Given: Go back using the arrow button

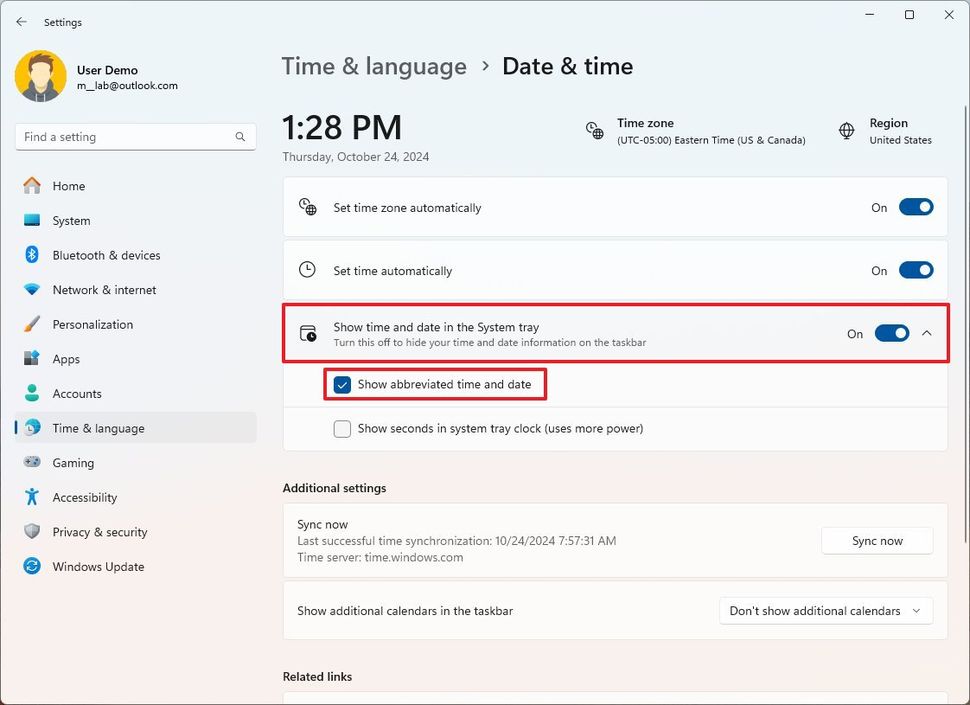Looking at the screenshot, I should tap(20, 21).
